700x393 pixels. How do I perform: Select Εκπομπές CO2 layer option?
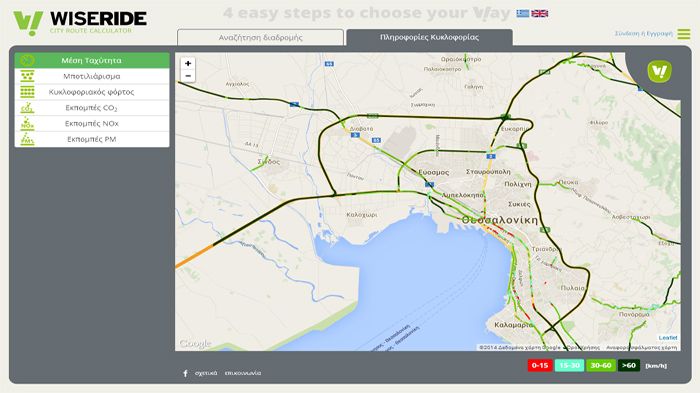click(92, 108)
